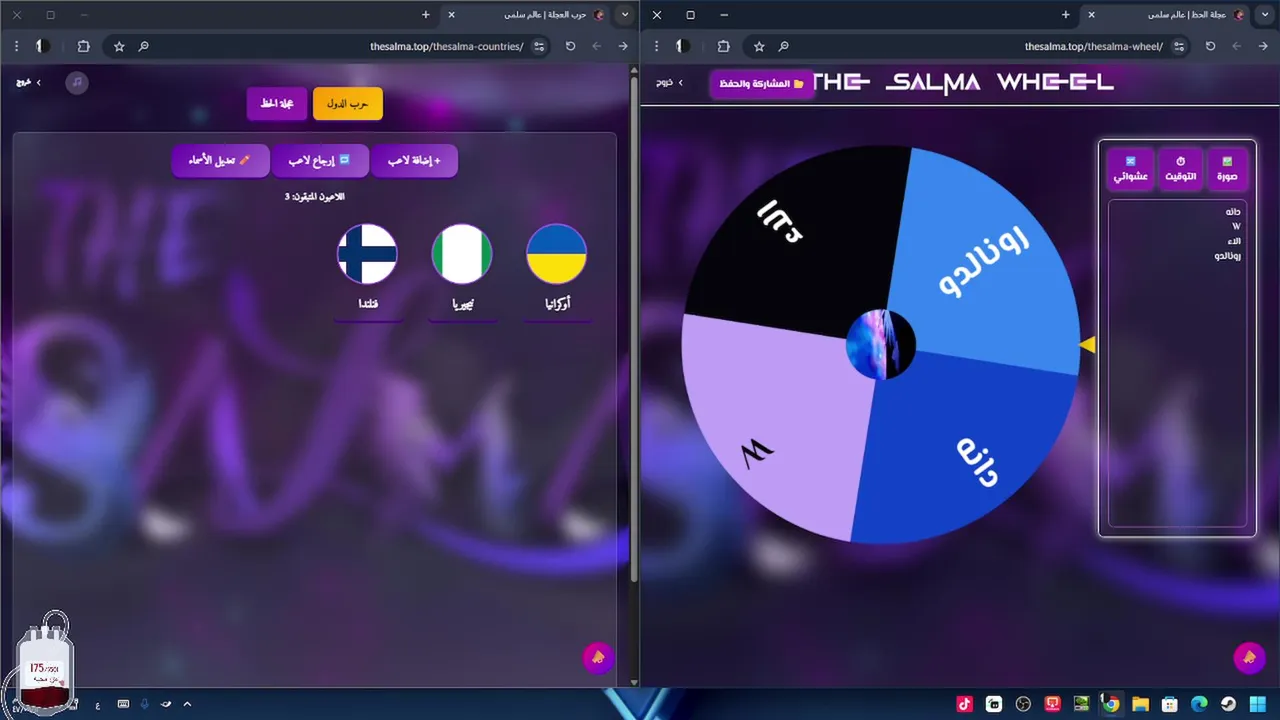Open the profile avatar in countries window toolbar
Screen dimensions: 1280x720
41,46
